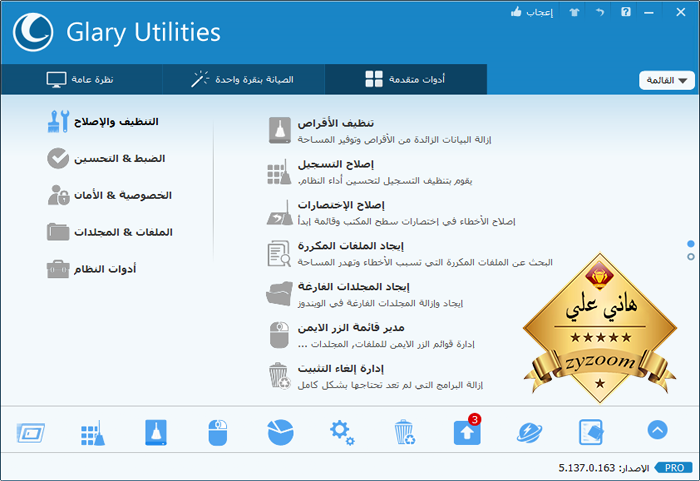Screen dimensions: 700x481
Task: Click the registry icon beside إصلاح التسجيل
Action: click(279, 171)
